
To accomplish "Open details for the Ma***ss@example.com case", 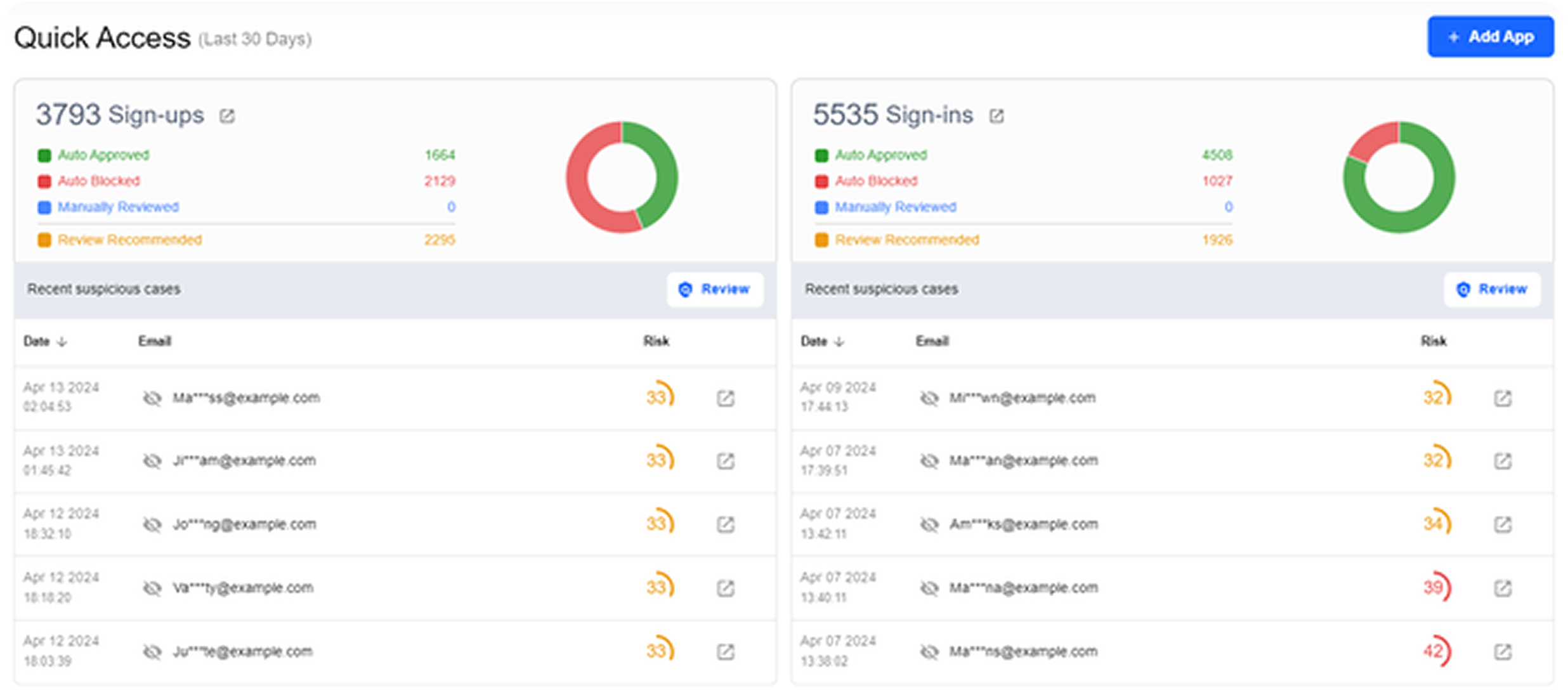I will pos(726,398).
